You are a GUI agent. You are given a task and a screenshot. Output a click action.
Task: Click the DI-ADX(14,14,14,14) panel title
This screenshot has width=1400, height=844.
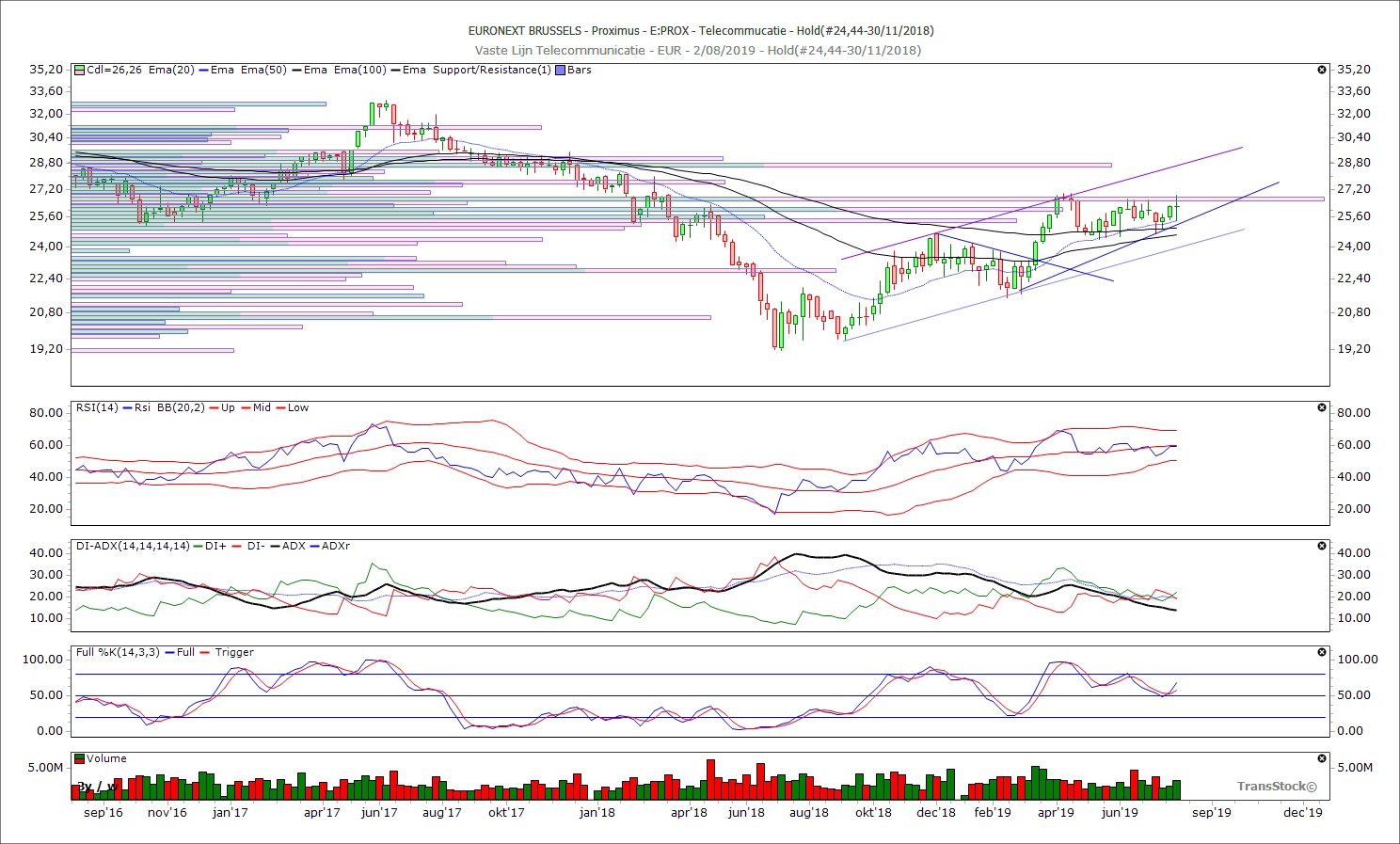tap(133, 546)
